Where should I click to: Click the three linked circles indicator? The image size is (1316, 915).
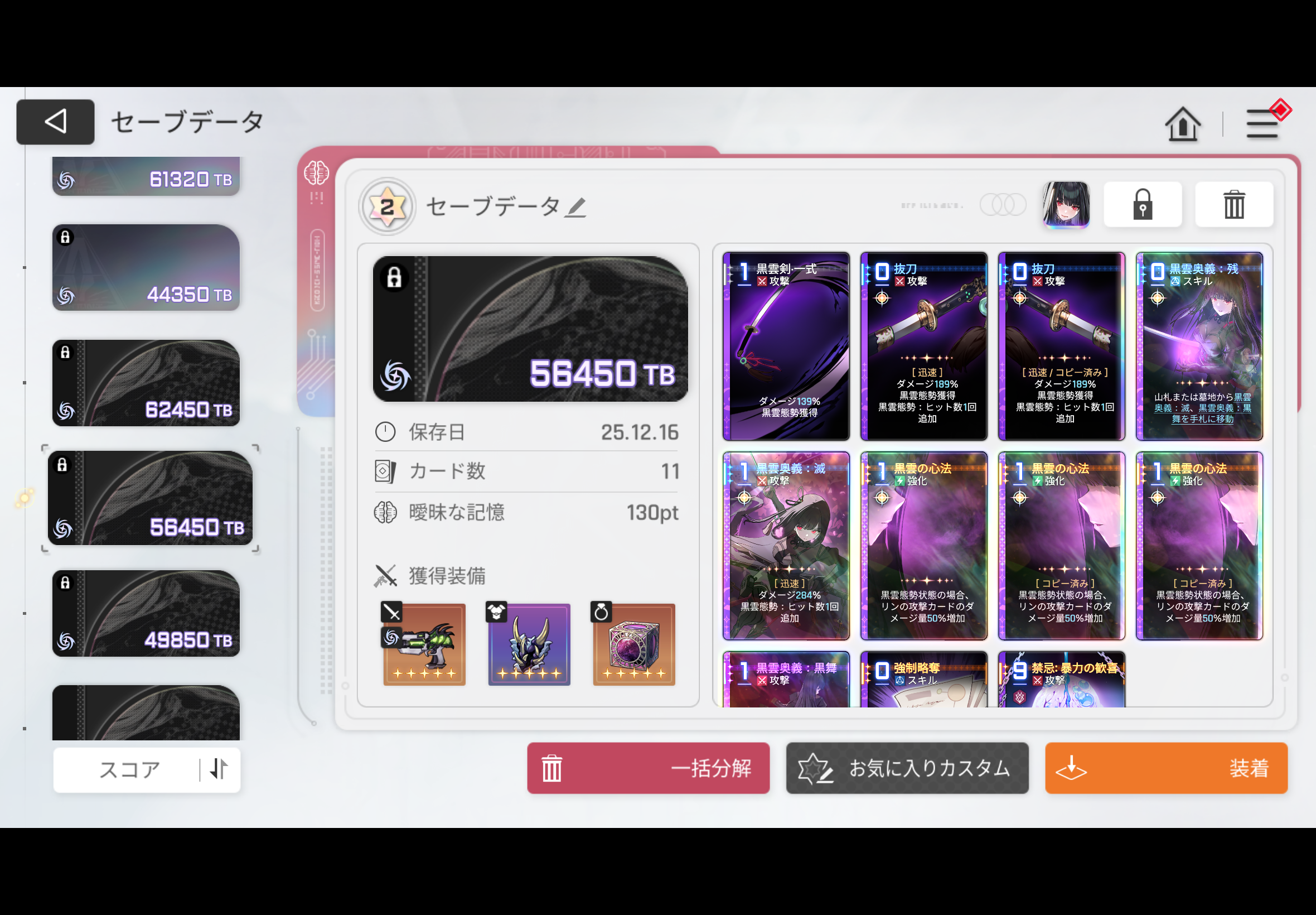tap(1002, 205)
